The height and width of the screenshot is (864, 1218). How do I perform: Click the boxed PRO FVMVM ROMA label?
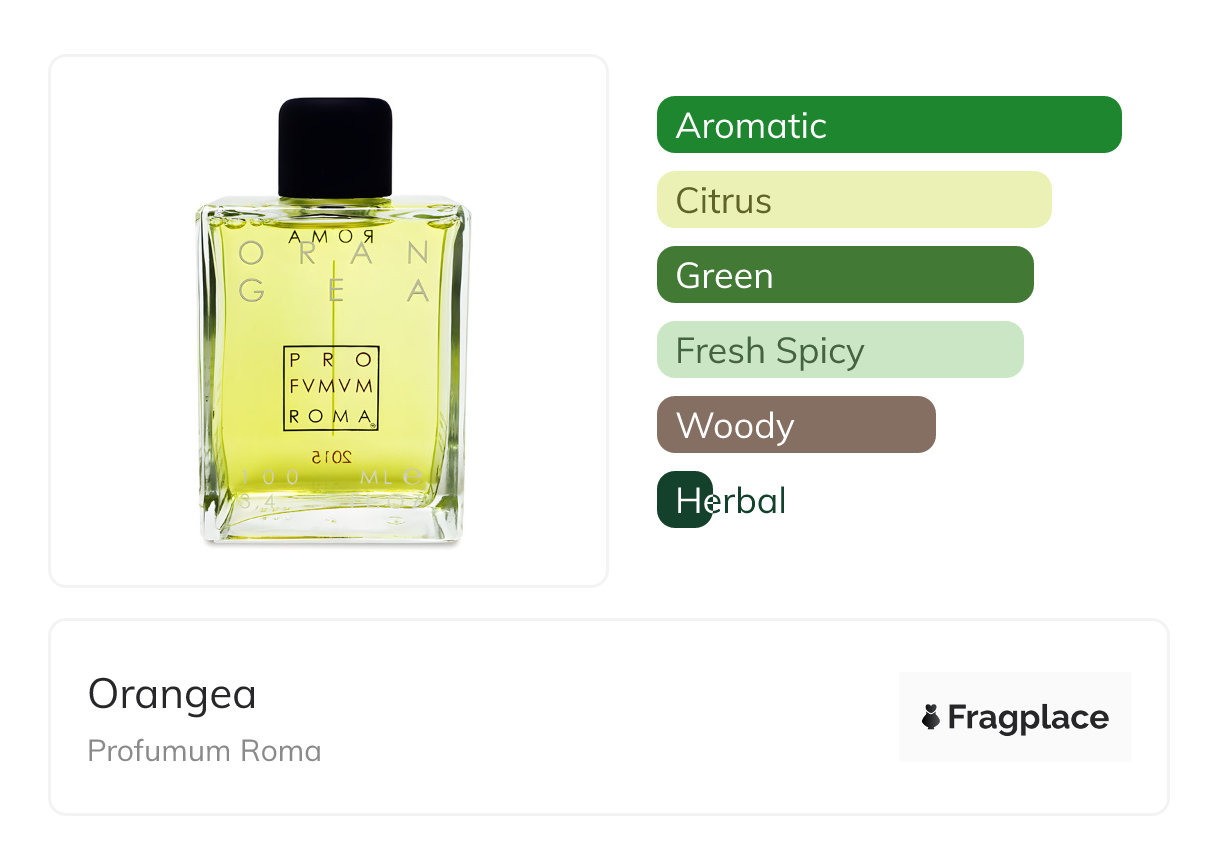pyautogui.click(x=332, y=389)
